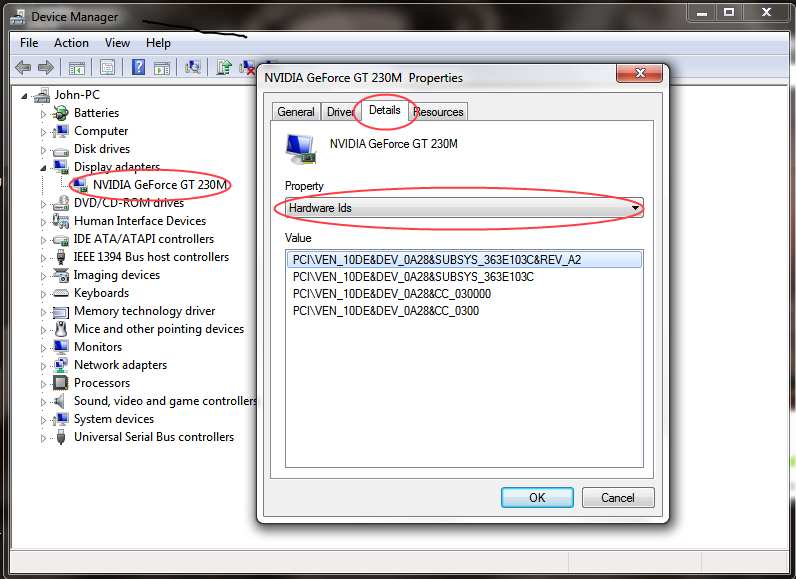Click the Batteries category icon

click(60, 113)
